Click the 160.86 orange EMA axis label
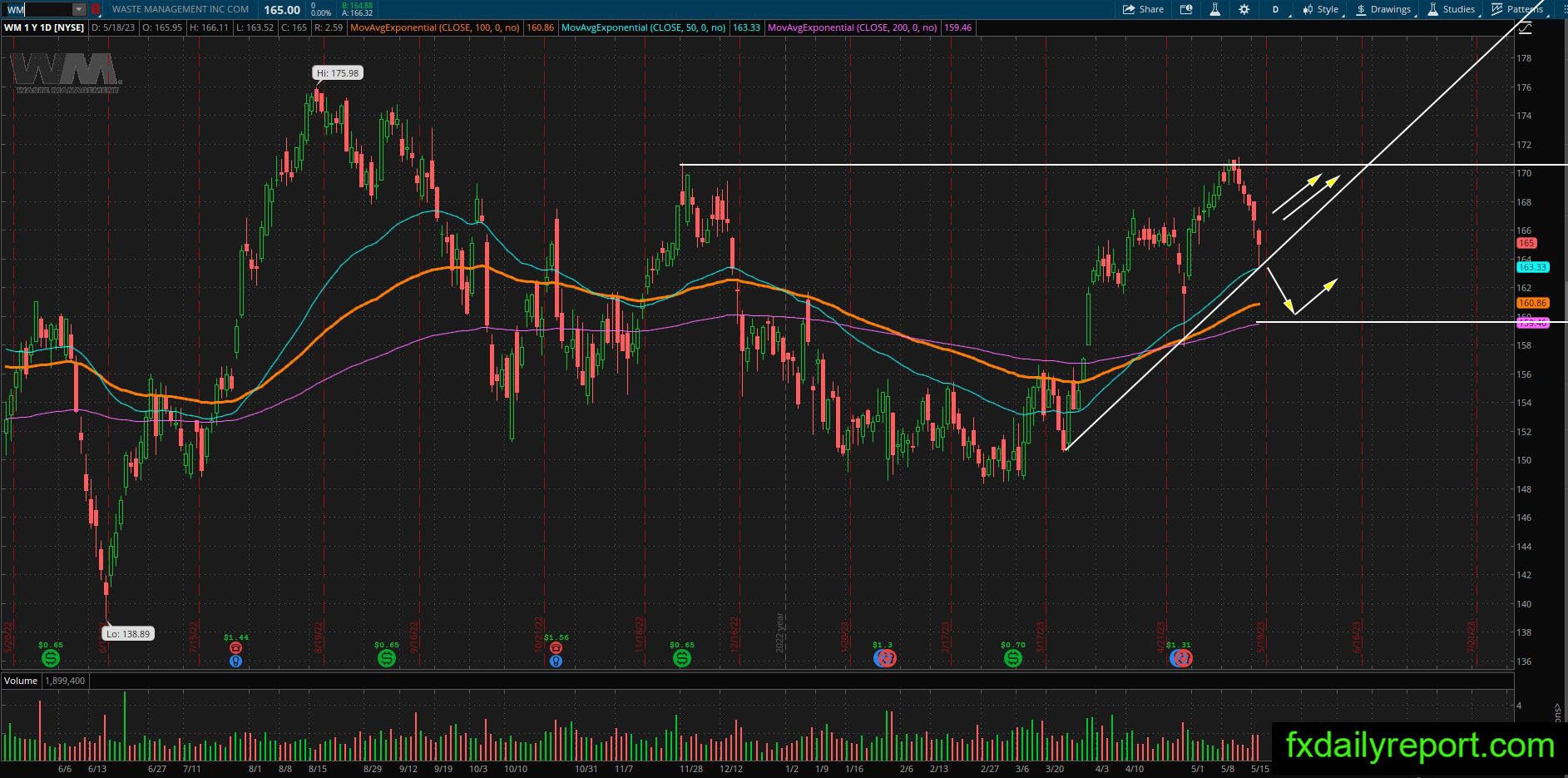Viewport: 1568px width, 778px height. (1532, 303)
